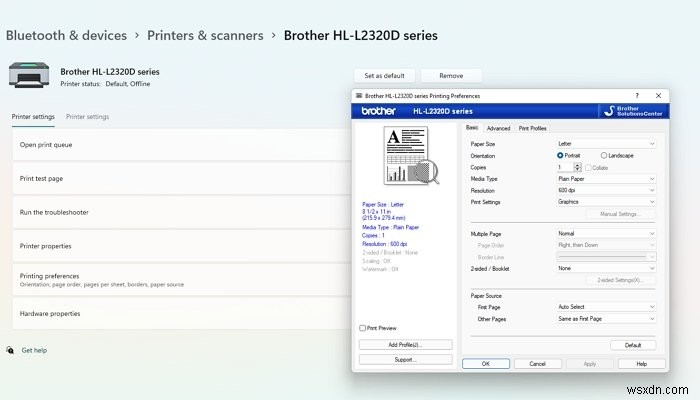Open the Print Settings dropdown

(x=606, y=202)
